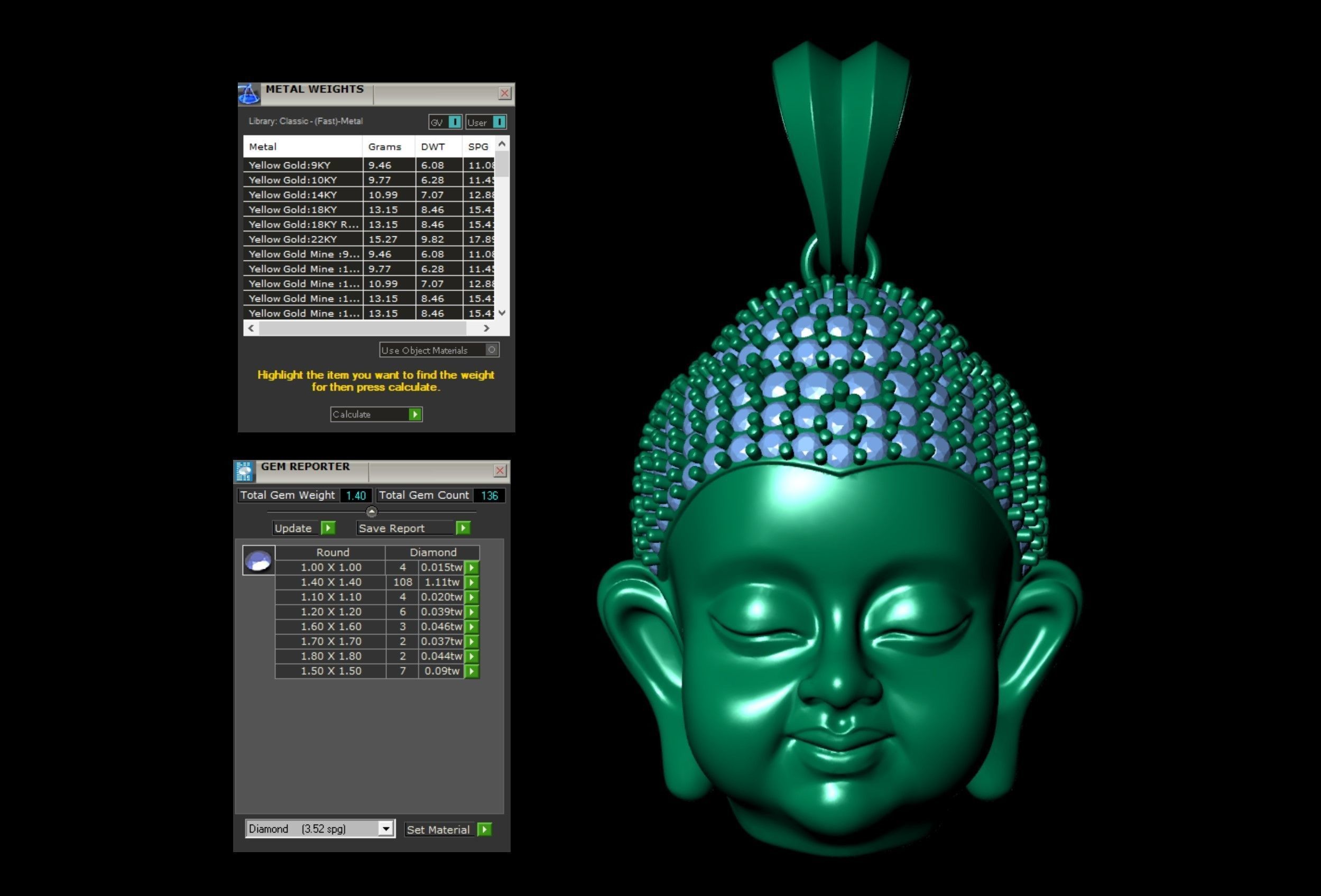Open the Diamond (3.52 spg) material dropdown
1321x896 pixels.
point(386,828)
